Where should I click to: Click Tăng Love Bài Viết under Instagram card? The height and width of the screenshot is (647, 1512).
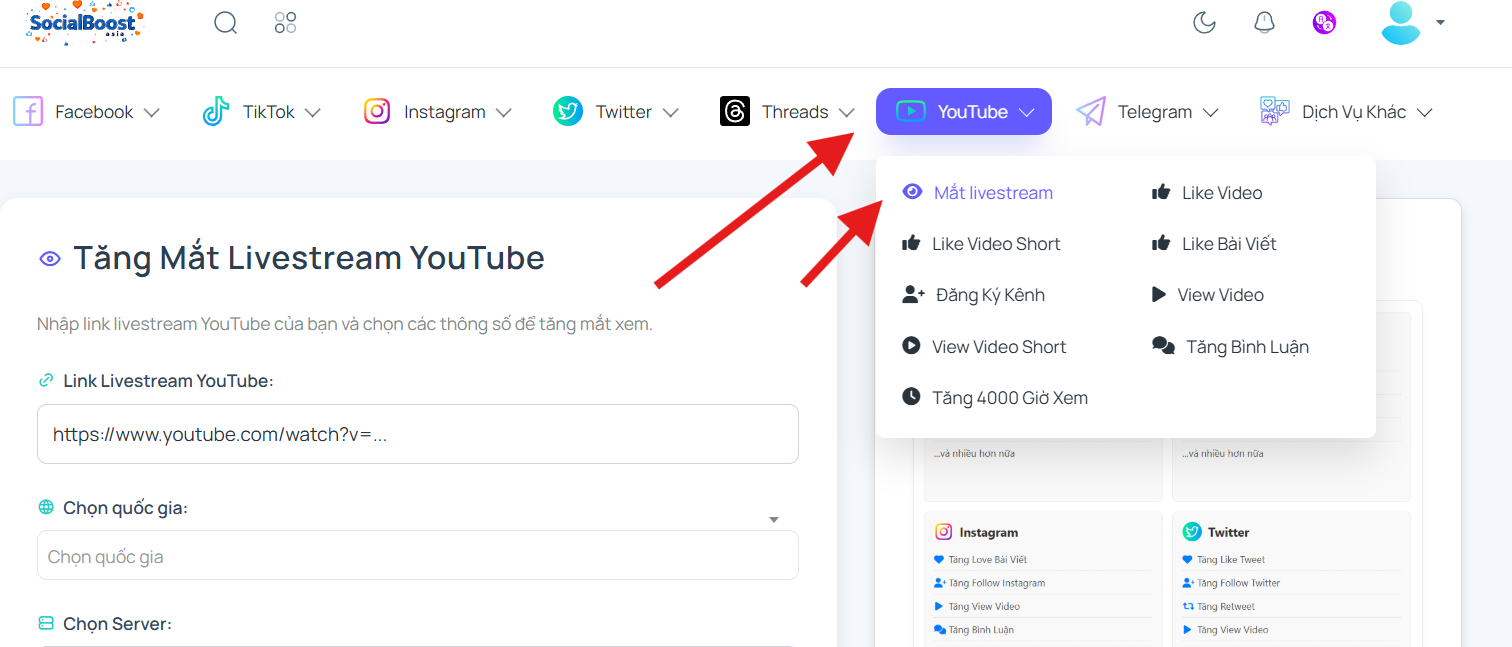coord(988,560)
